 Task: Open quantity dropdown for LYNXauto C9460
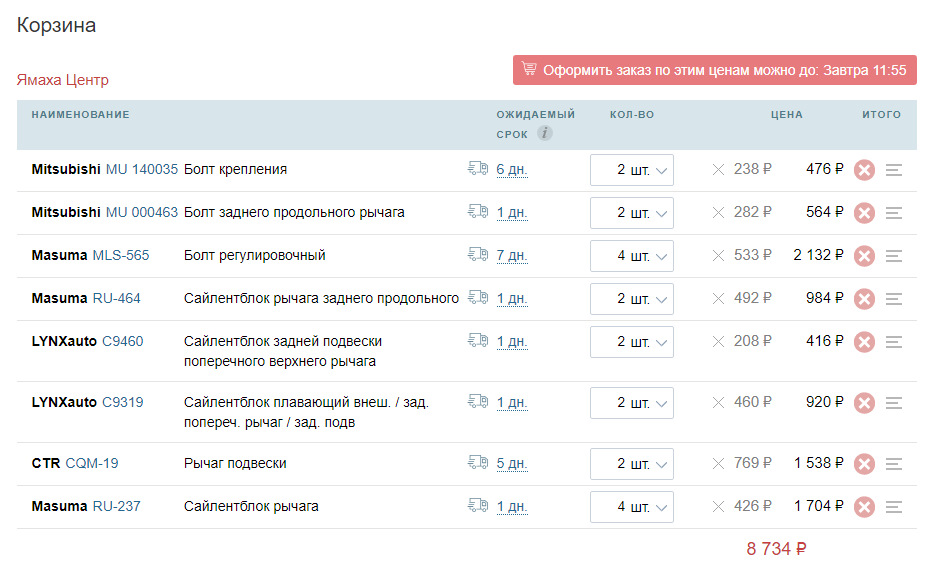(632, 342)
